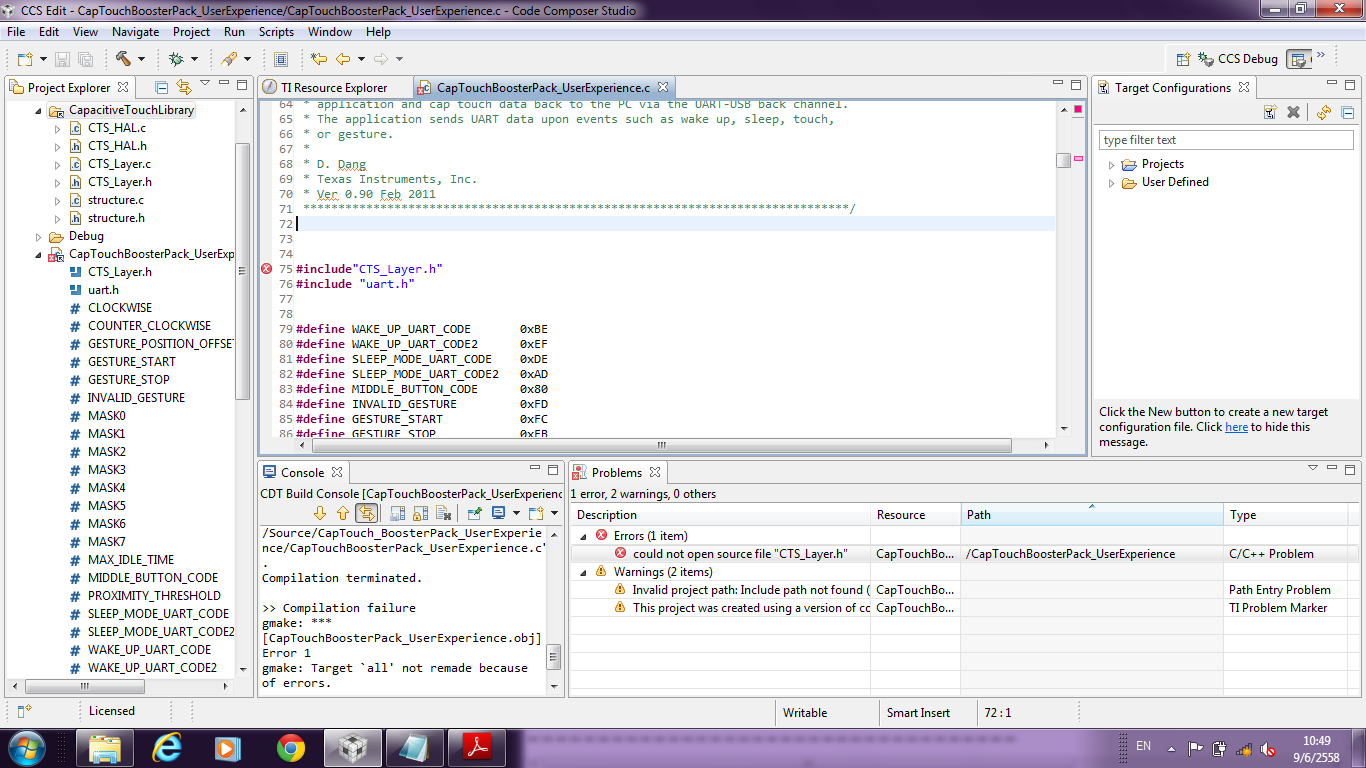The height and width of the screenshot is (768, 1366).
Task: Minimize the Project Explorer panel
Action: pos(224,85)
